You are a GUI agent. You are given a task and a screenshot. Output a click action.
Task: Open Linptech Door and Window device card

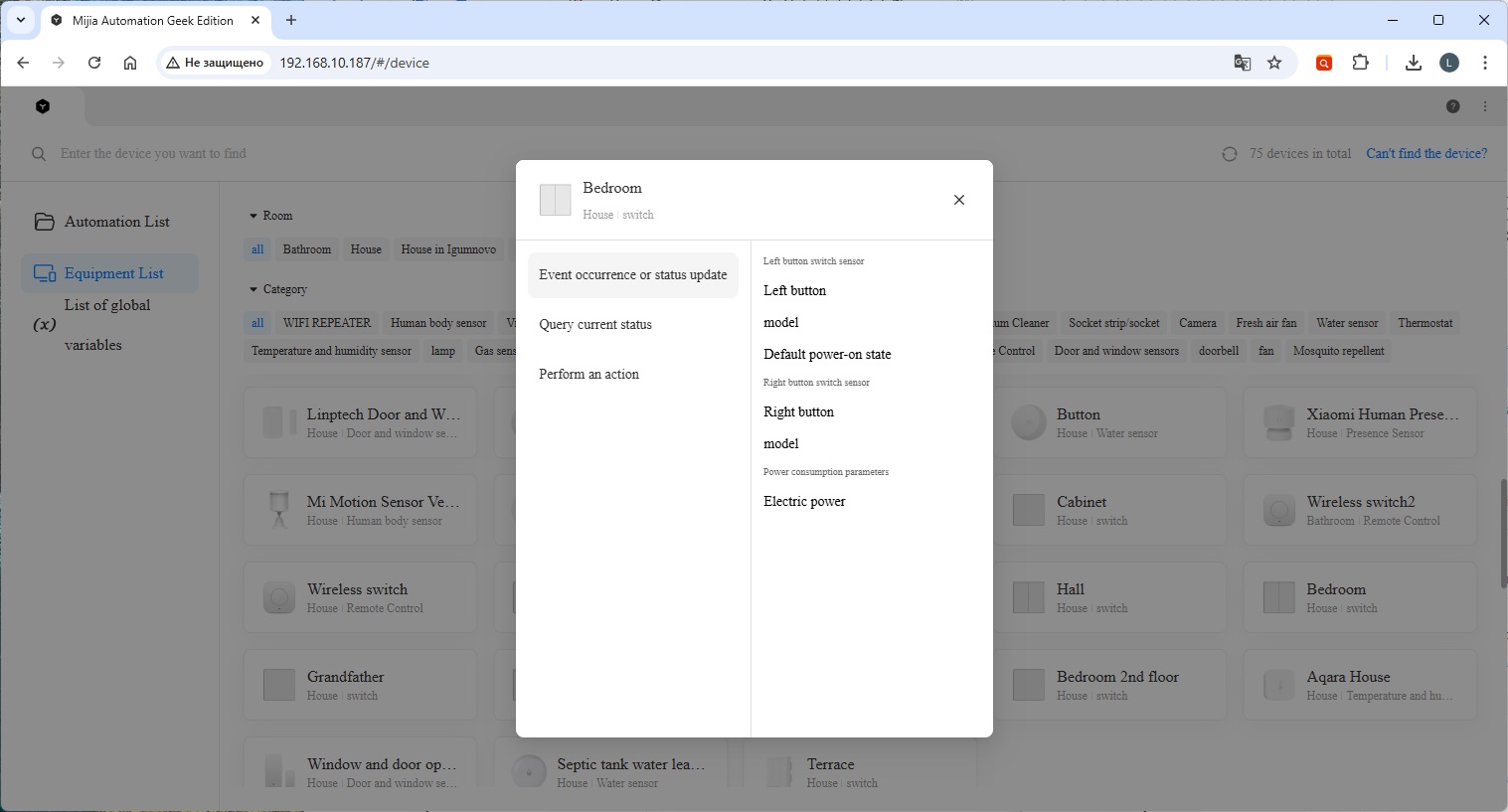(x=360, y=422)
